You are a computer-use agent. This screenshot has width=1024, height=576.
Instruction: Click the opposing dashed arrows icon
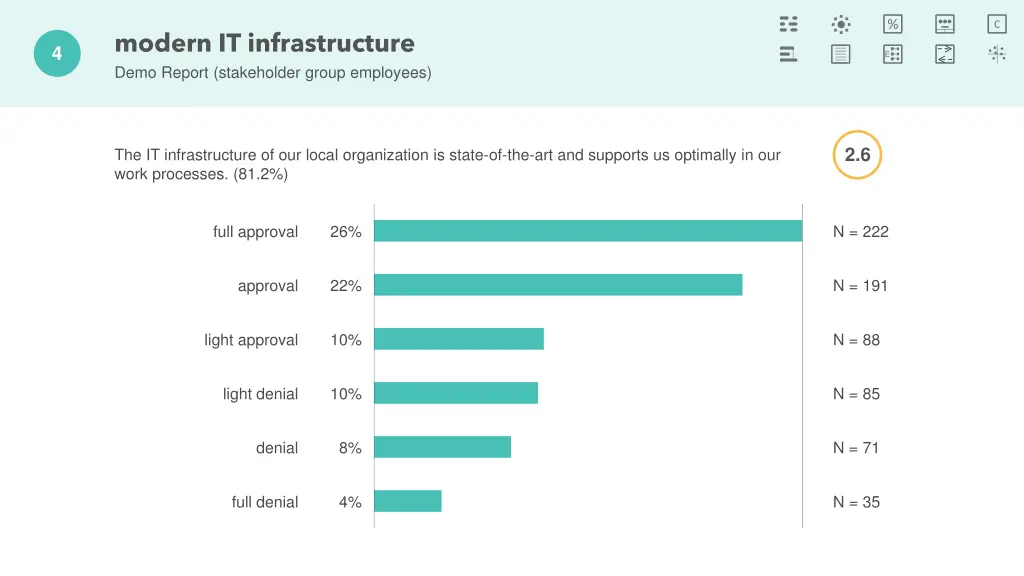945,54
